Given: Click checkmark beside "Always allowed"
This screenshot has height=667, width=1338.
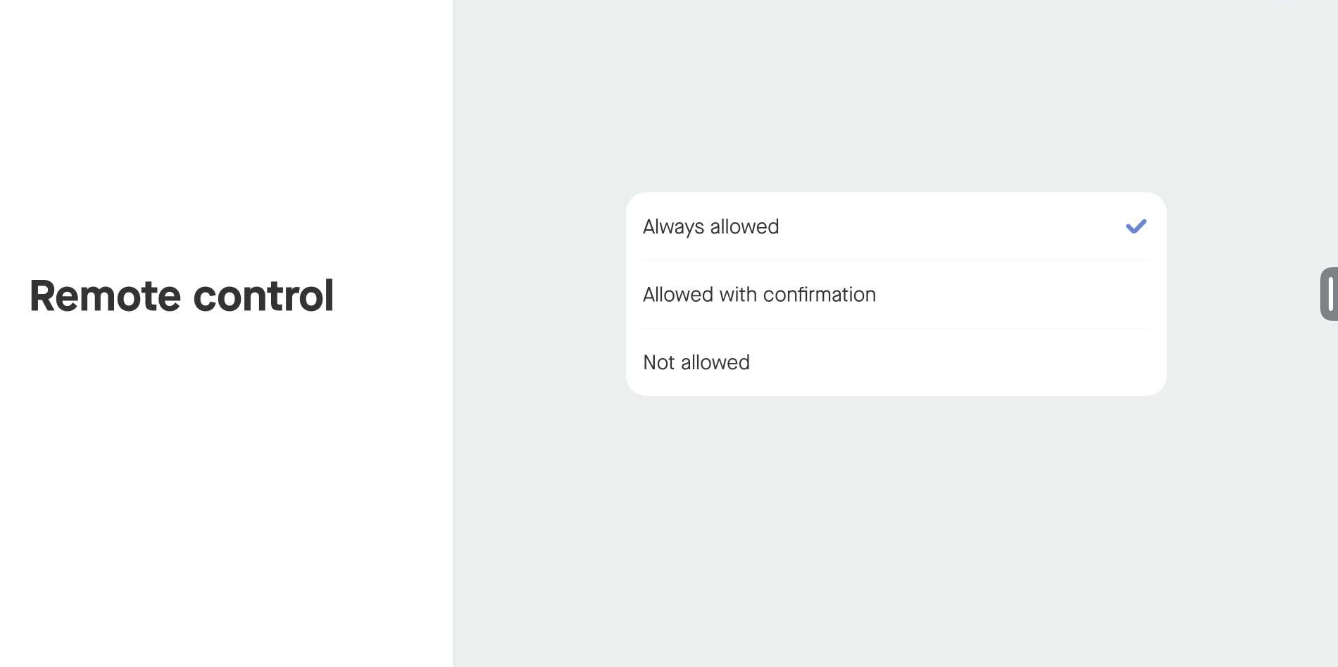Looking at the screenshot, I should [1135, 227].
